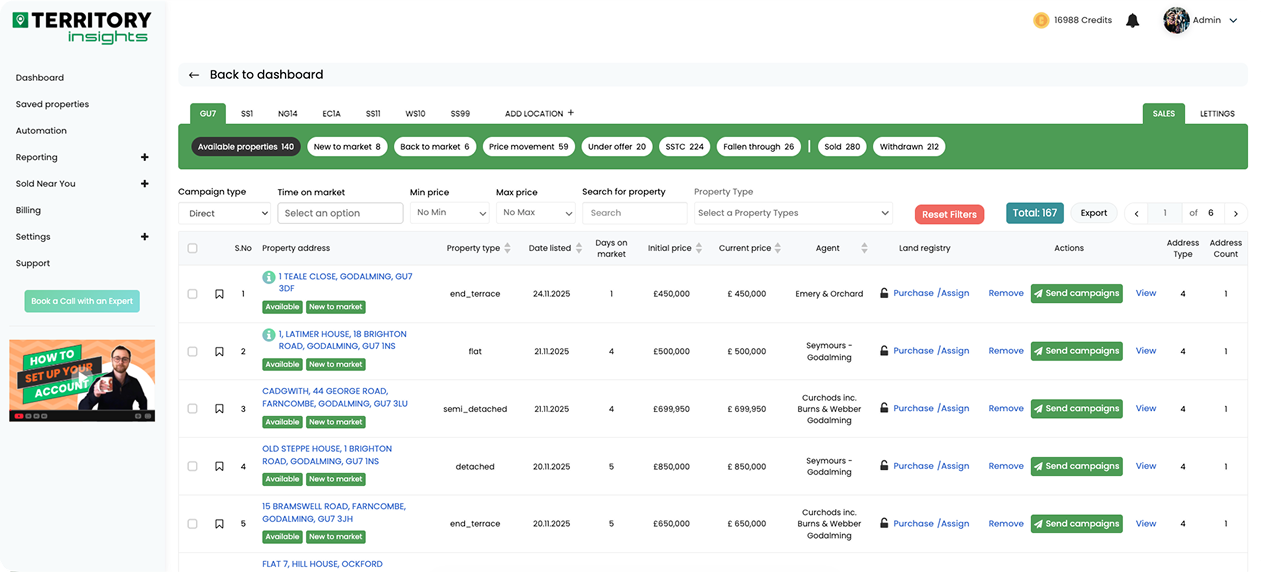This screenshot has height=572, width=1261.
Task: Check the box for 15 Bramswell Road
Action: [x=193, y=523]
